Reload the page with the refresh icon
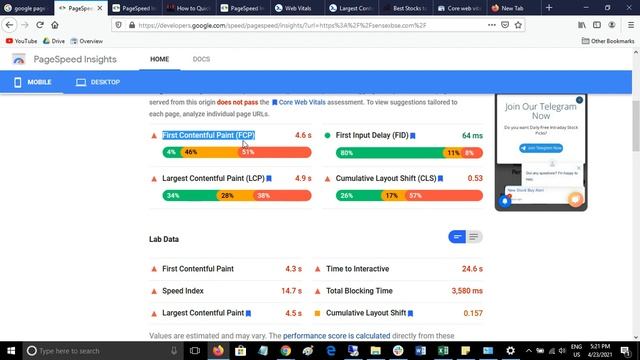The height and width of the screenshot is (360, 640). click(40, 25)
